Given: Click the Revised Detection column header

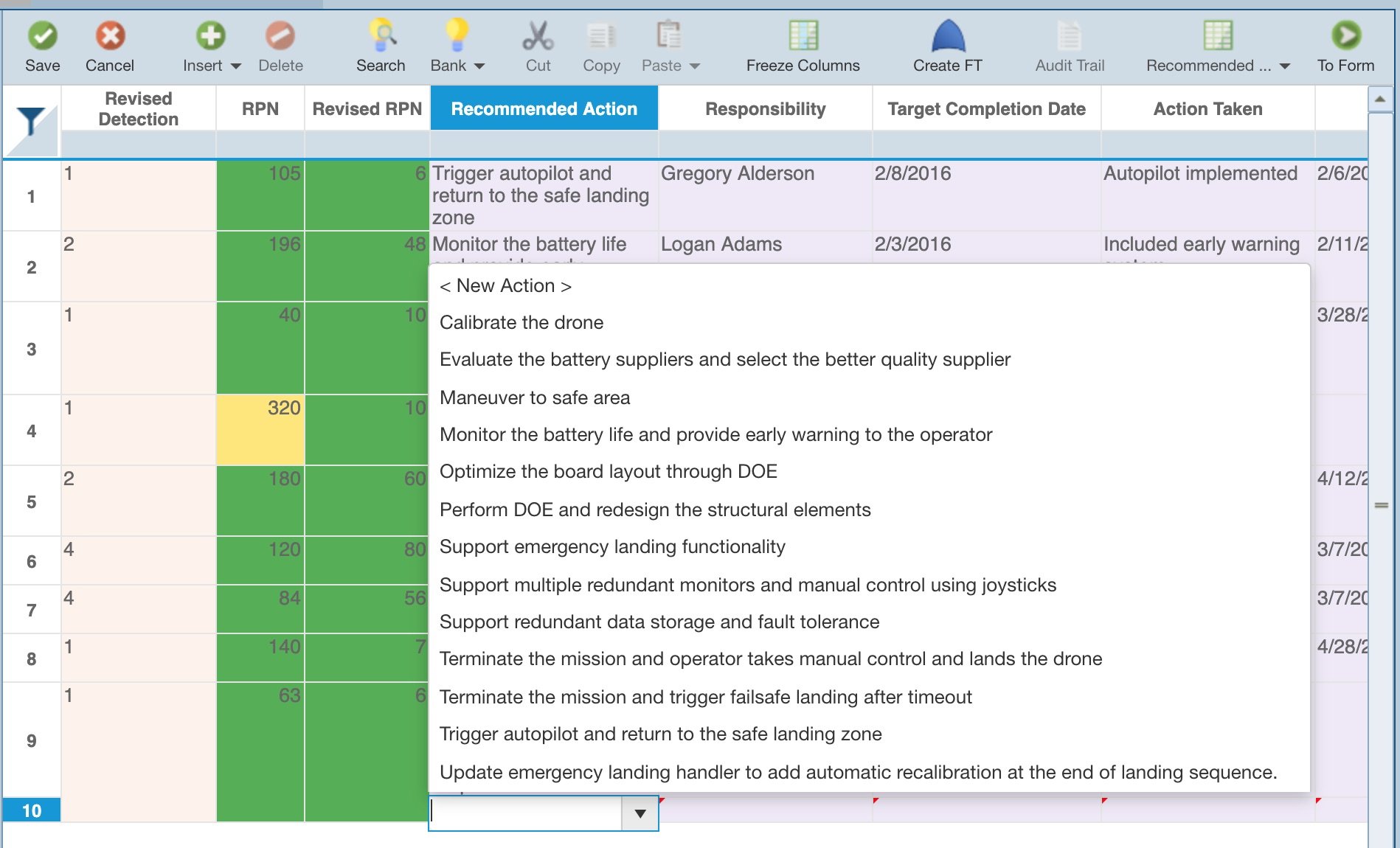Looking at the screenshot, I should pyautogui.click(x=139, y=108).
